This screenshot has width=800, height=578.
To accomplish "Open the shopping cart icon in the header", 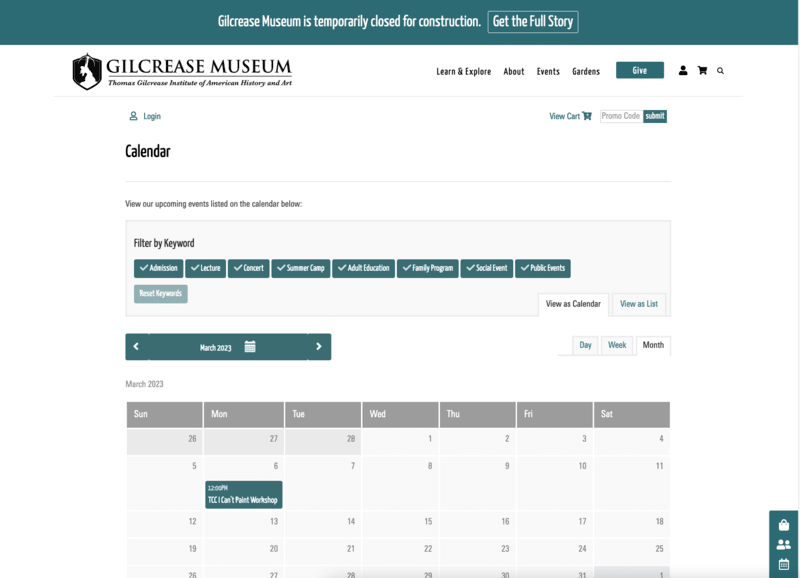I will pyautogui.click(x=703, y=71).
